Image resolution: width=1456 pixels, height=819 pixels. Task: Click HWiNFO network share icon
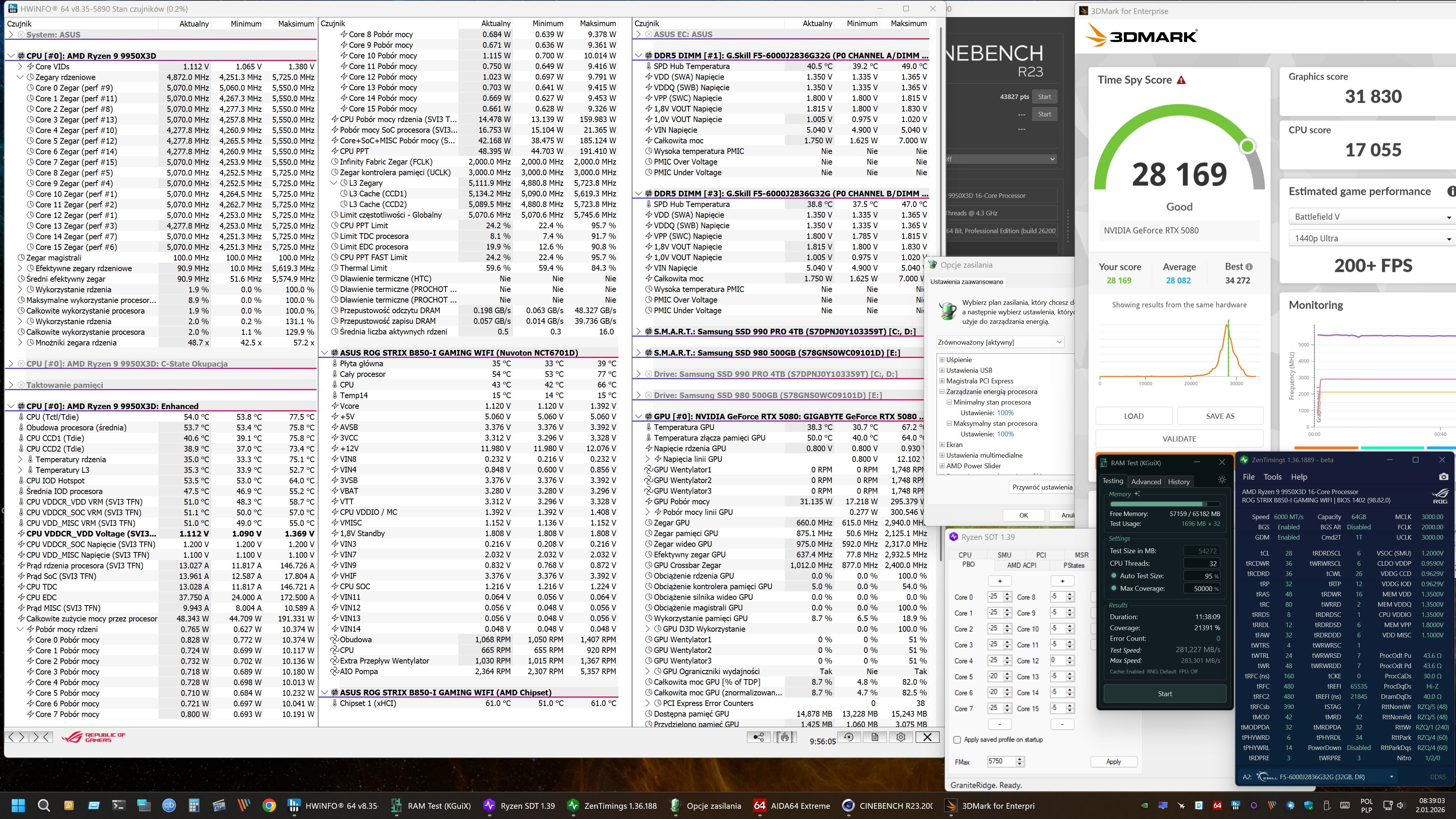[758, 737]
